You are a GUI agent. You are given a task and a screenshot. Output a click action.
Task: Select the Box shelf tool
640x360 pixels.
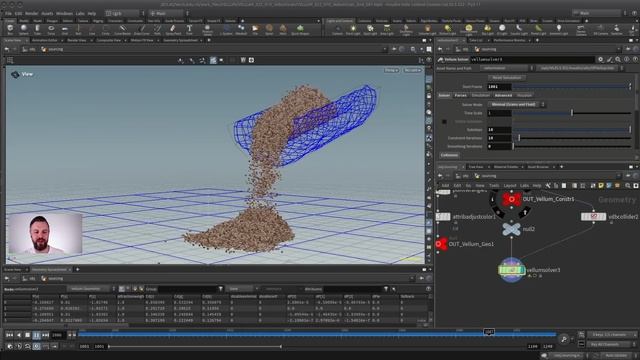click(x=10, y=29)
